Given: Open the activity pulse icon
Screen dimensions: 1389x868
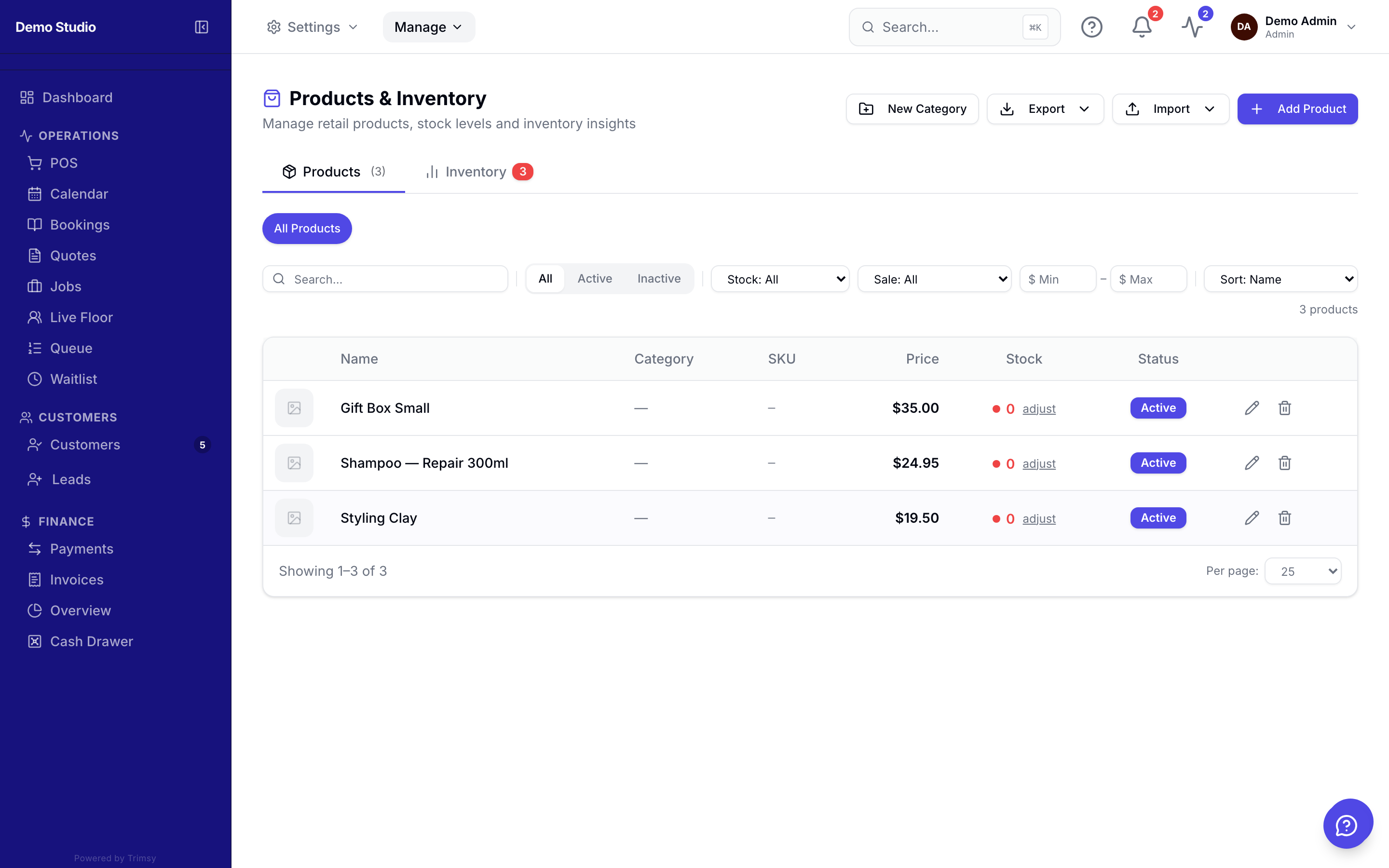Looking at the screenshot, I should [1192, 27].
